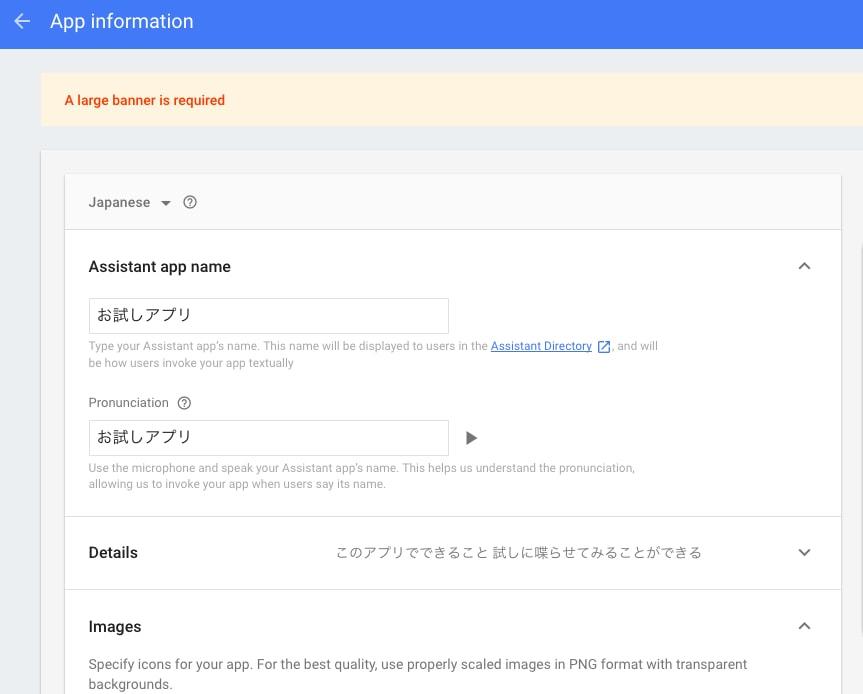Click the Details section title

[113, 553]
